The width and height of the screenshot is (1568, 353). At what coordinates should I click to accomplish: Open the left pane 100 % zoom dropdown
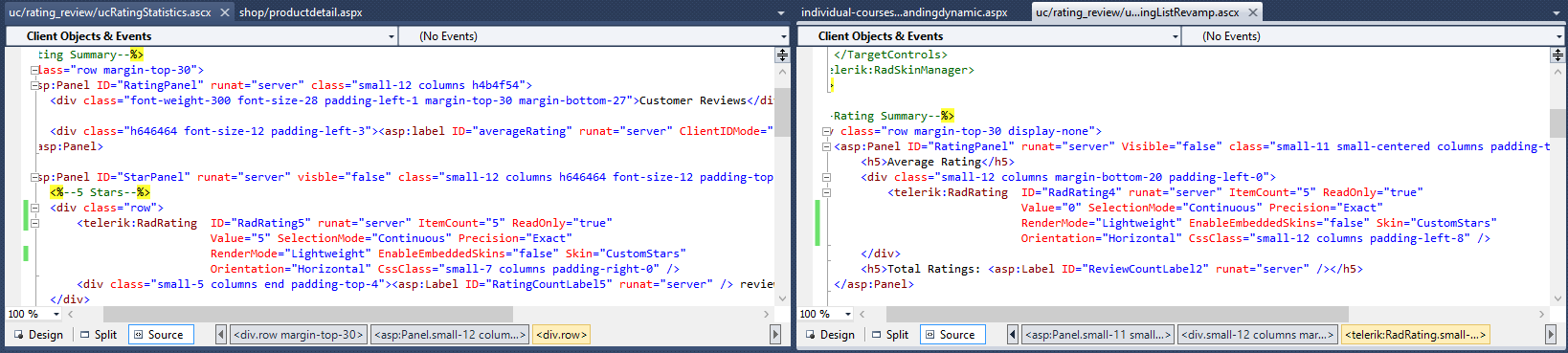(x=56, y=314)
